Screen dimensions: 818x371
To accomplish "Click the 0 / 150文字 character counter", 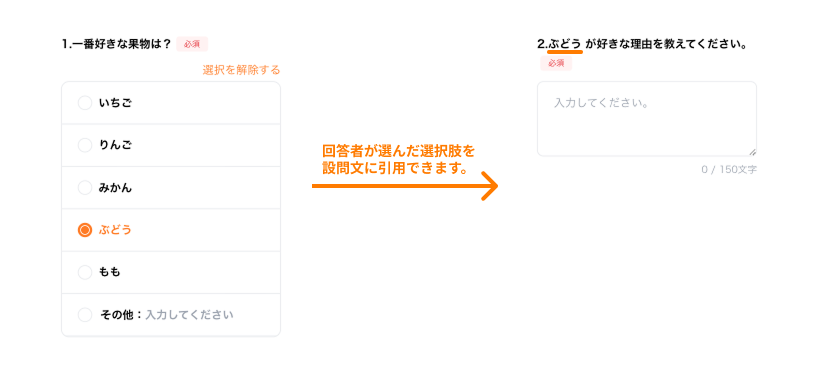I will 729,170.
